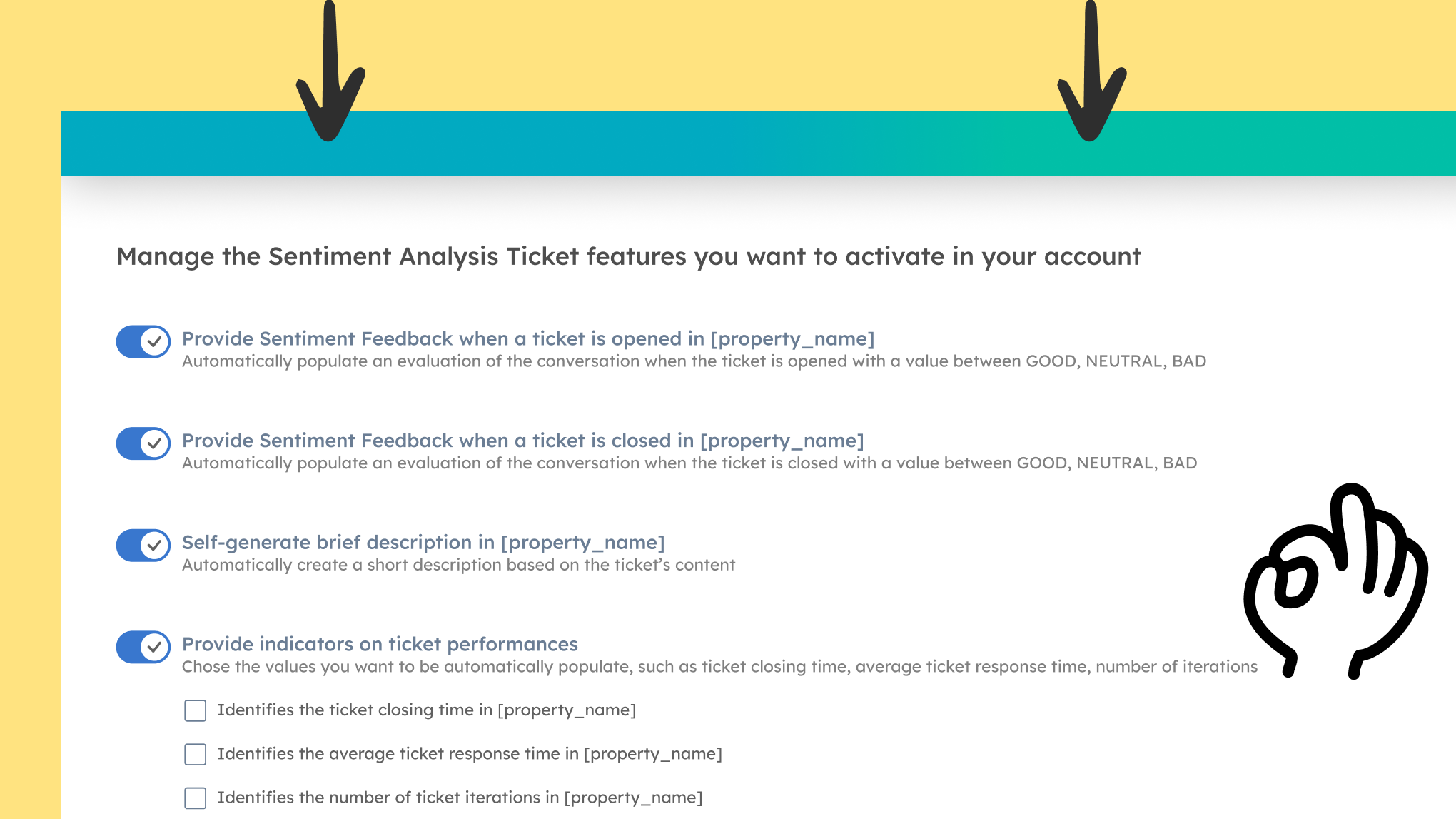Disable the ticket-closed sentiment feedback toggle
The width and height of the screenshot is (1456, 819).
pyautogui.click(x=143, y=443)
